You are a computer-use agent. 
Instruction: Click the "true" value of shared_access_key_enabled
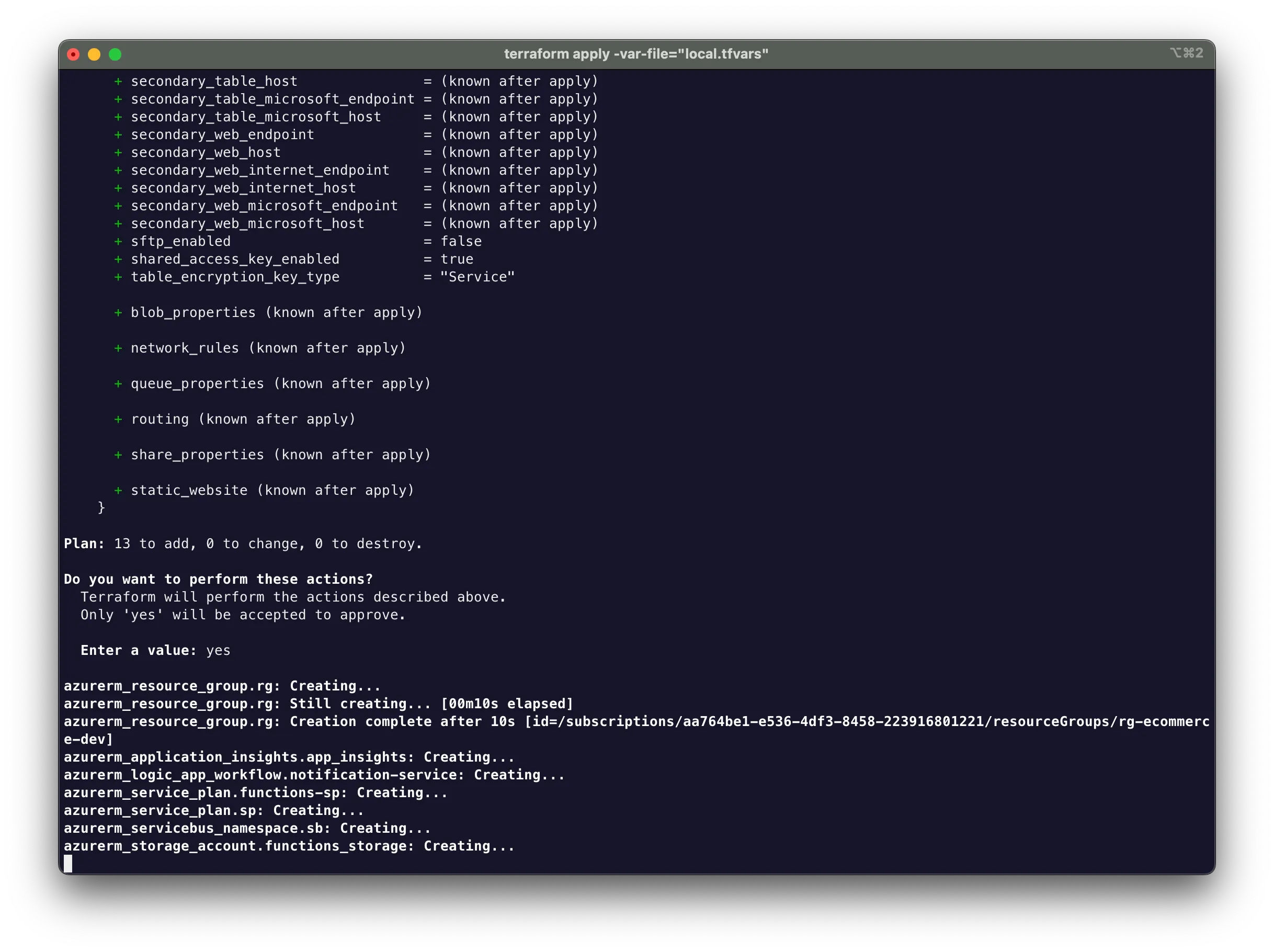click(457, 259)
